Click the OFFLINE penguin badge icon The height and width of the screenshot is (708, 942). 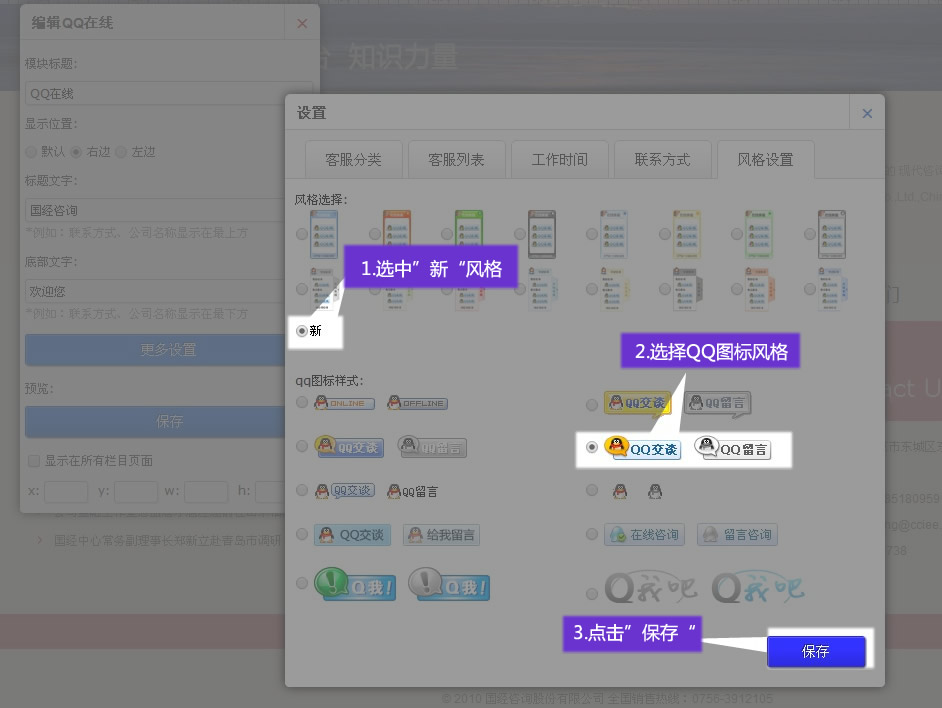[417, 403]
